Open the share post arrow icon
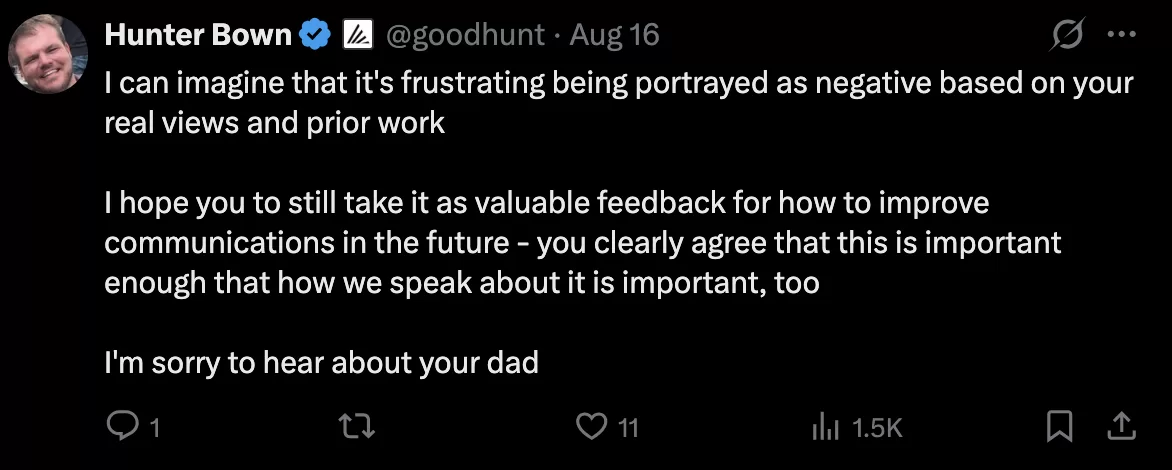This screenshot has width=1172, height=470. click(x=1121, y=427)
